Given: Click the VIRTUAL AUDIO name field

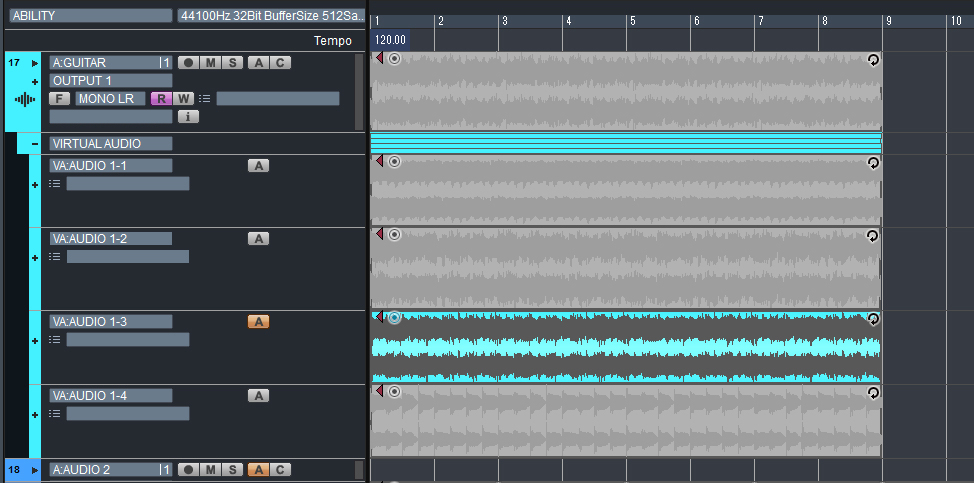Looking at the screenshot, I should [x=111, y=144].
